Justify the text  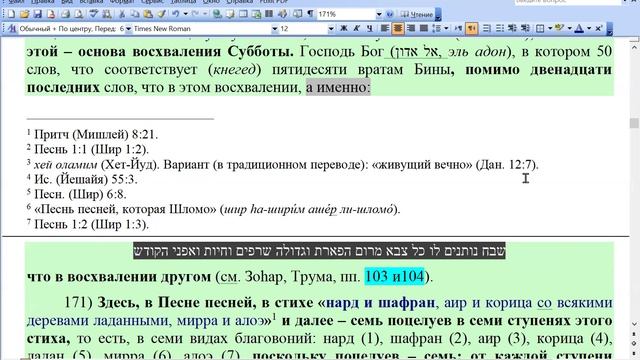tap(424, 29)
